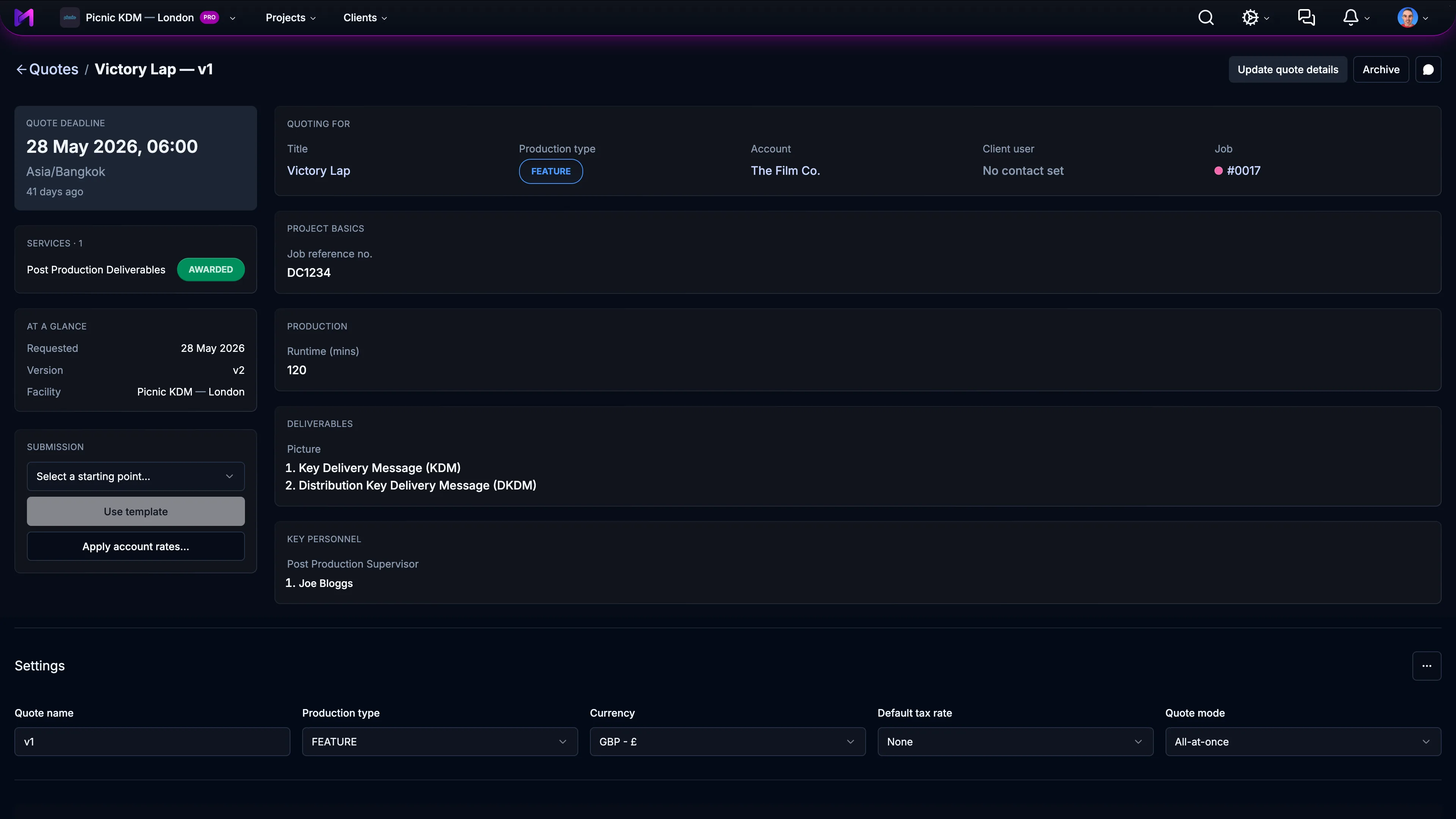The width and height of the screenshot is (1456, 819).
Task: Click the pink job status dot
Action: pos(1219,171)
